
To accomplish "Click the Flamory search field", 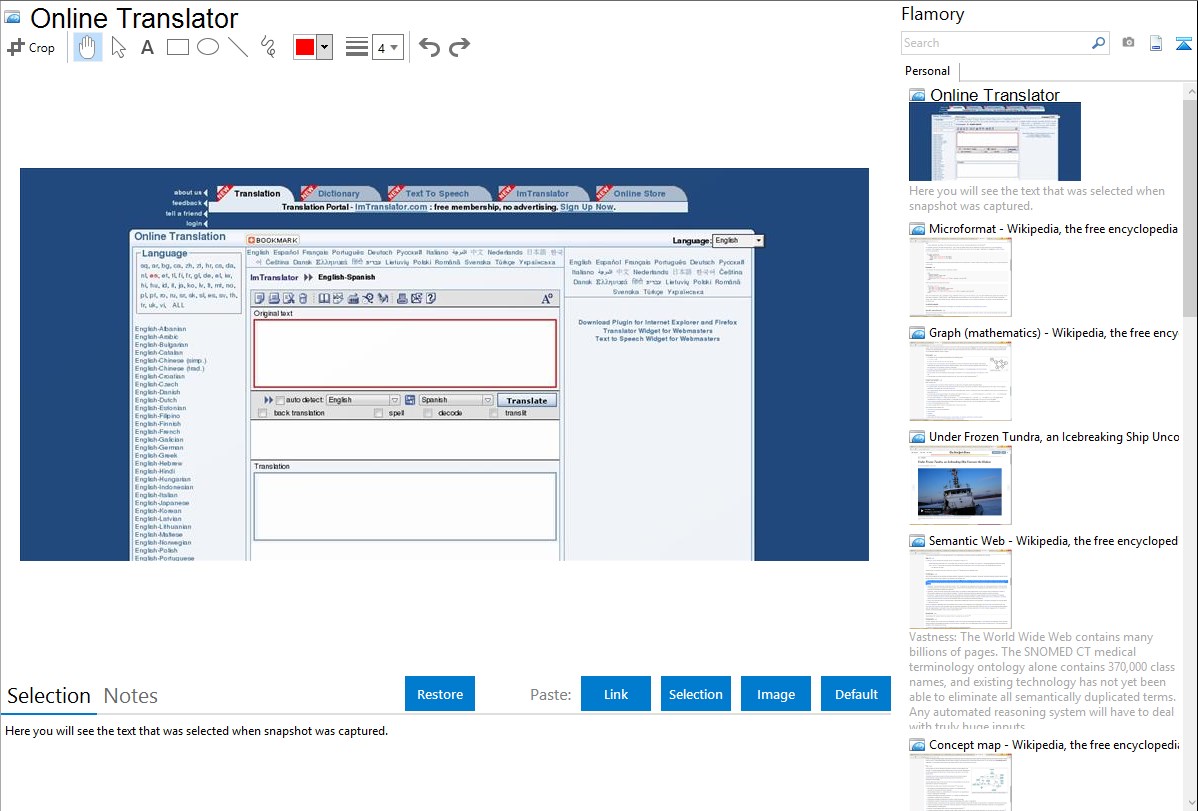I will coord(996,43).
